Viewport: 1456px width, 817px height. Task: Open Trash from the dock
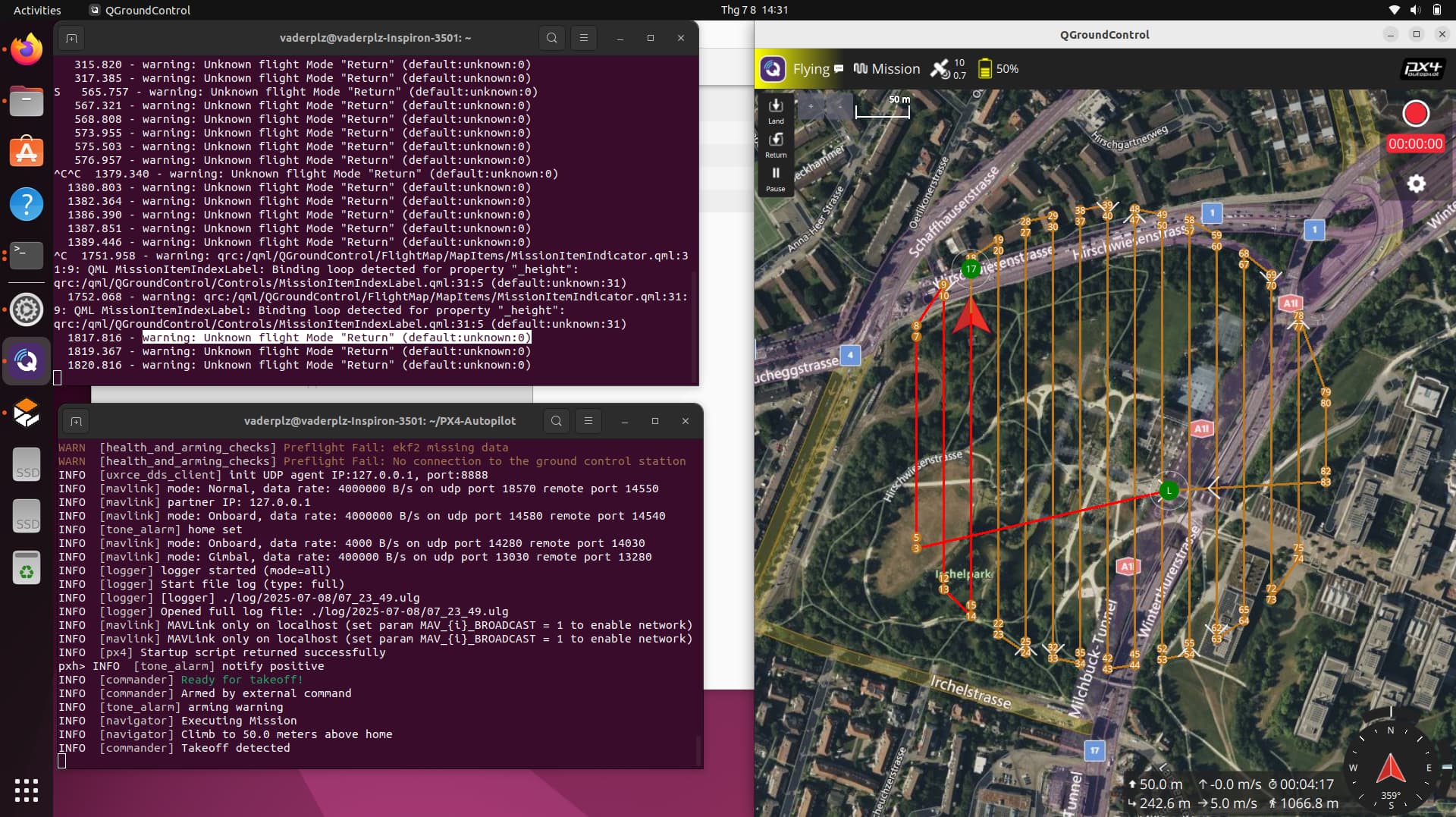[x=27, y=567]
